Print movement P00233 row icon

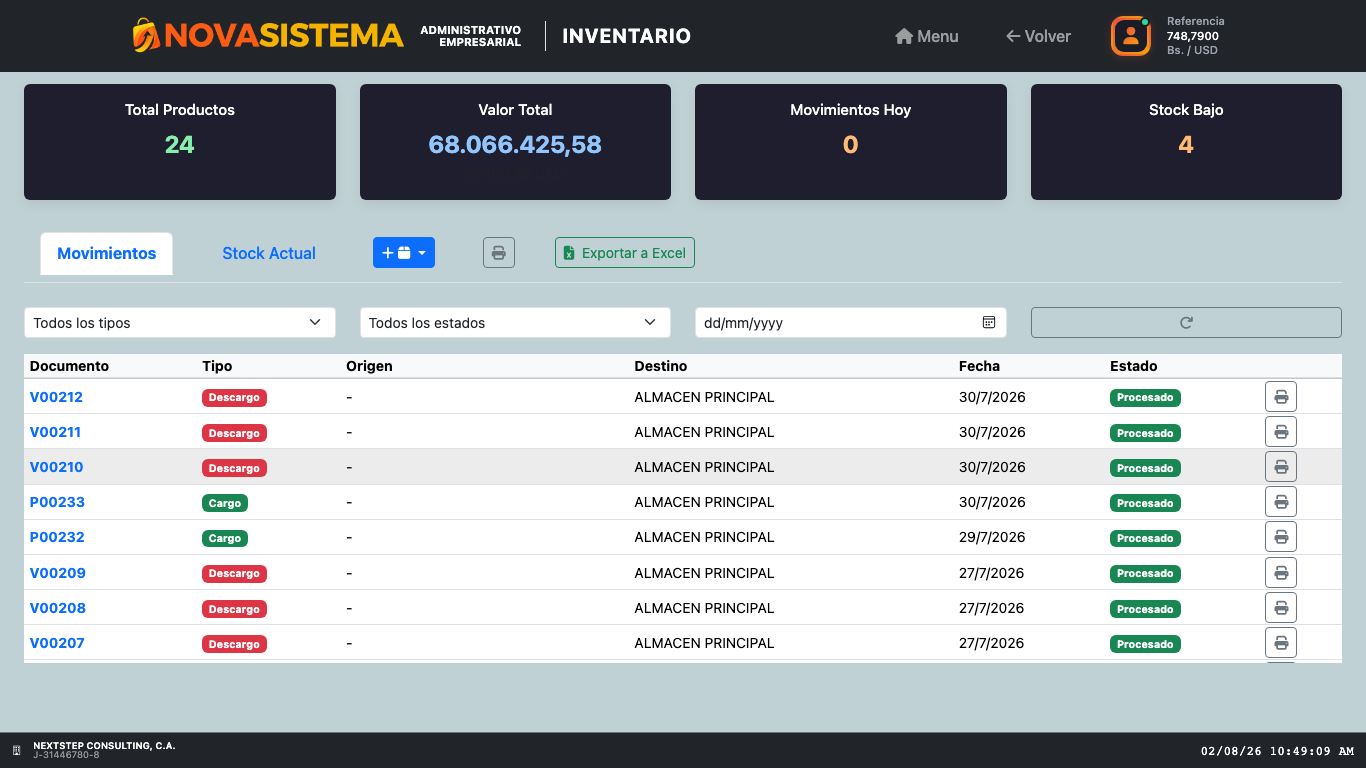tap(1281, 502)
